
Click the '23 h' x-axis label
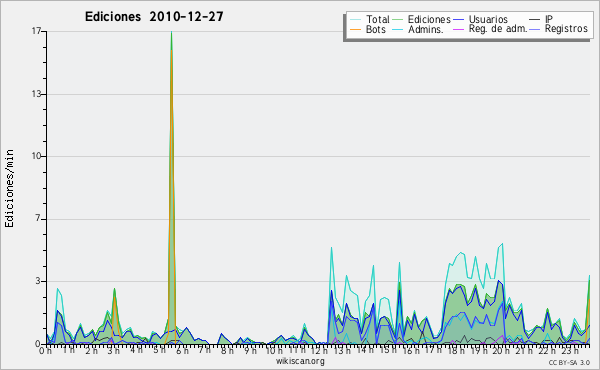[x=570, y=350]
